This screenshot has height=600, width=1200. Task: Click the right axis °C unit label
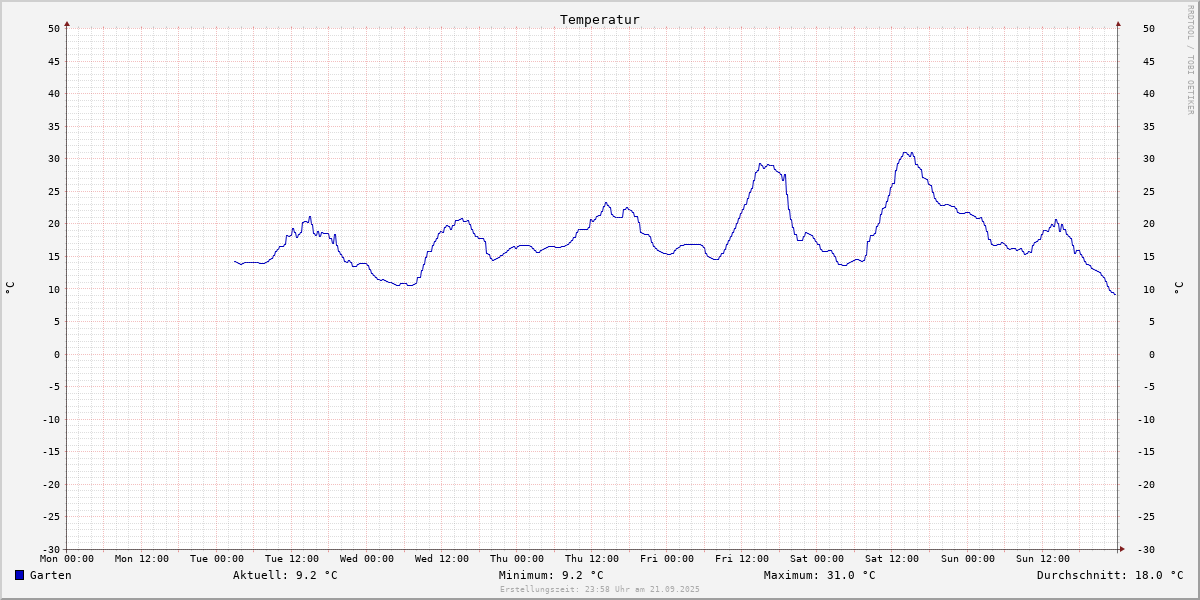[1179, 288]
